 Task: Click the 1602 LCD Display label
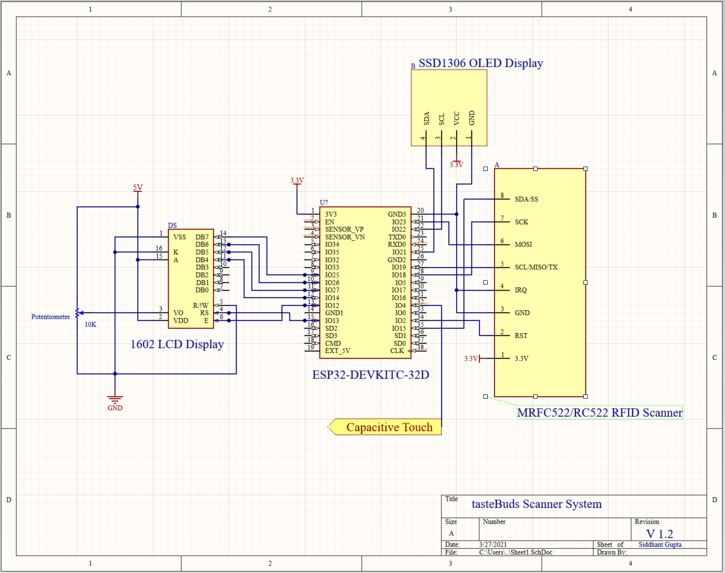pos(177,344)
